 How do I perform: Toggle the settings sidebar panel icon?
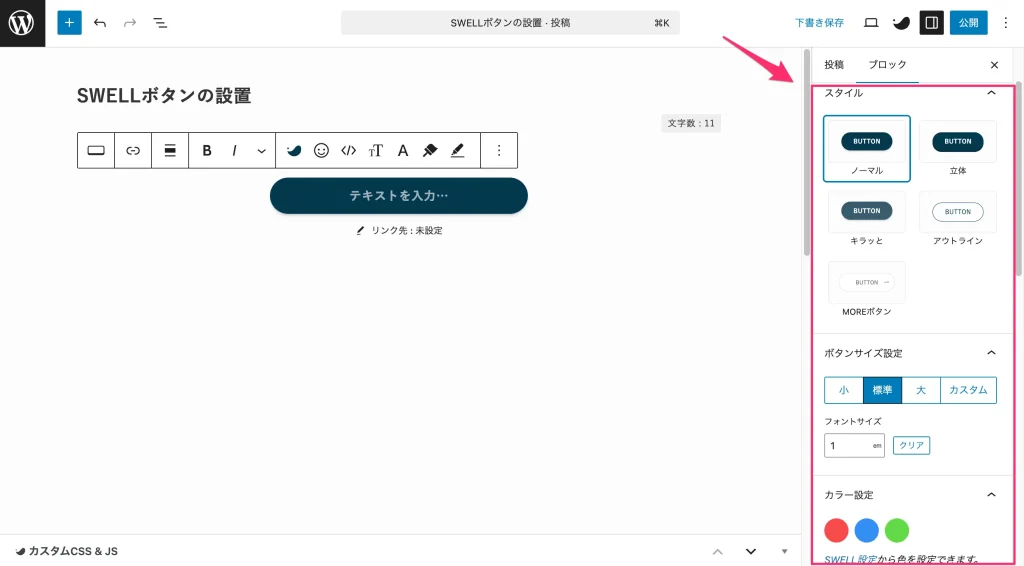(x=932, y=23)
